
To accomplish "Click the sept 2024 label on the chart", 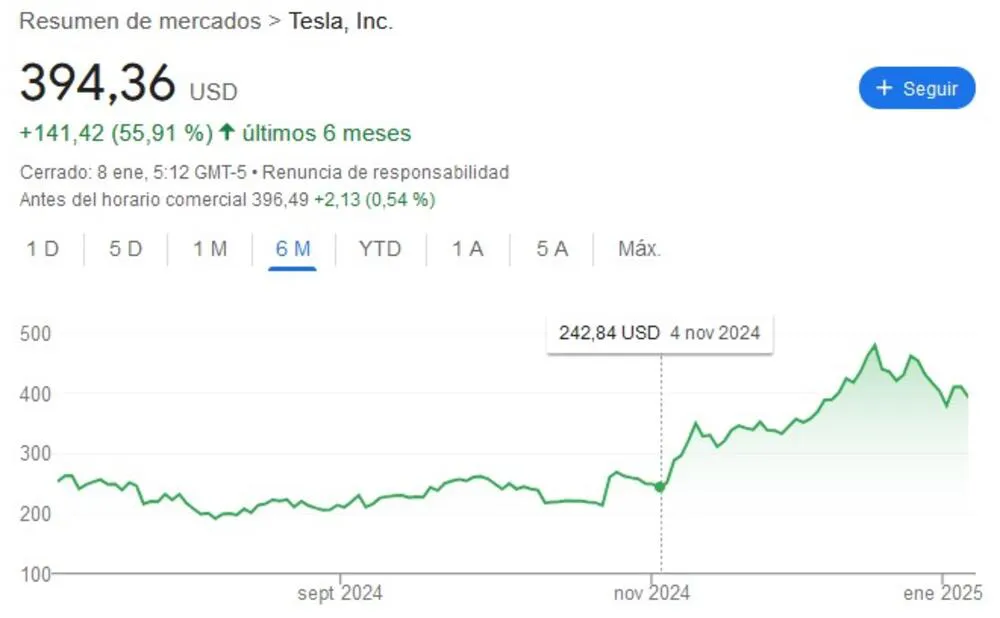I will (x=340, y=592).
